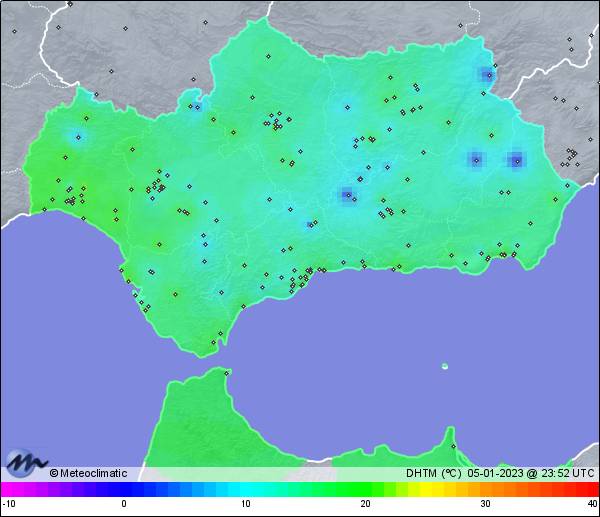Screen dimensions: 600x517
Task: Open the © Meteoclimatic copyright link
Action: coord(88,473)
